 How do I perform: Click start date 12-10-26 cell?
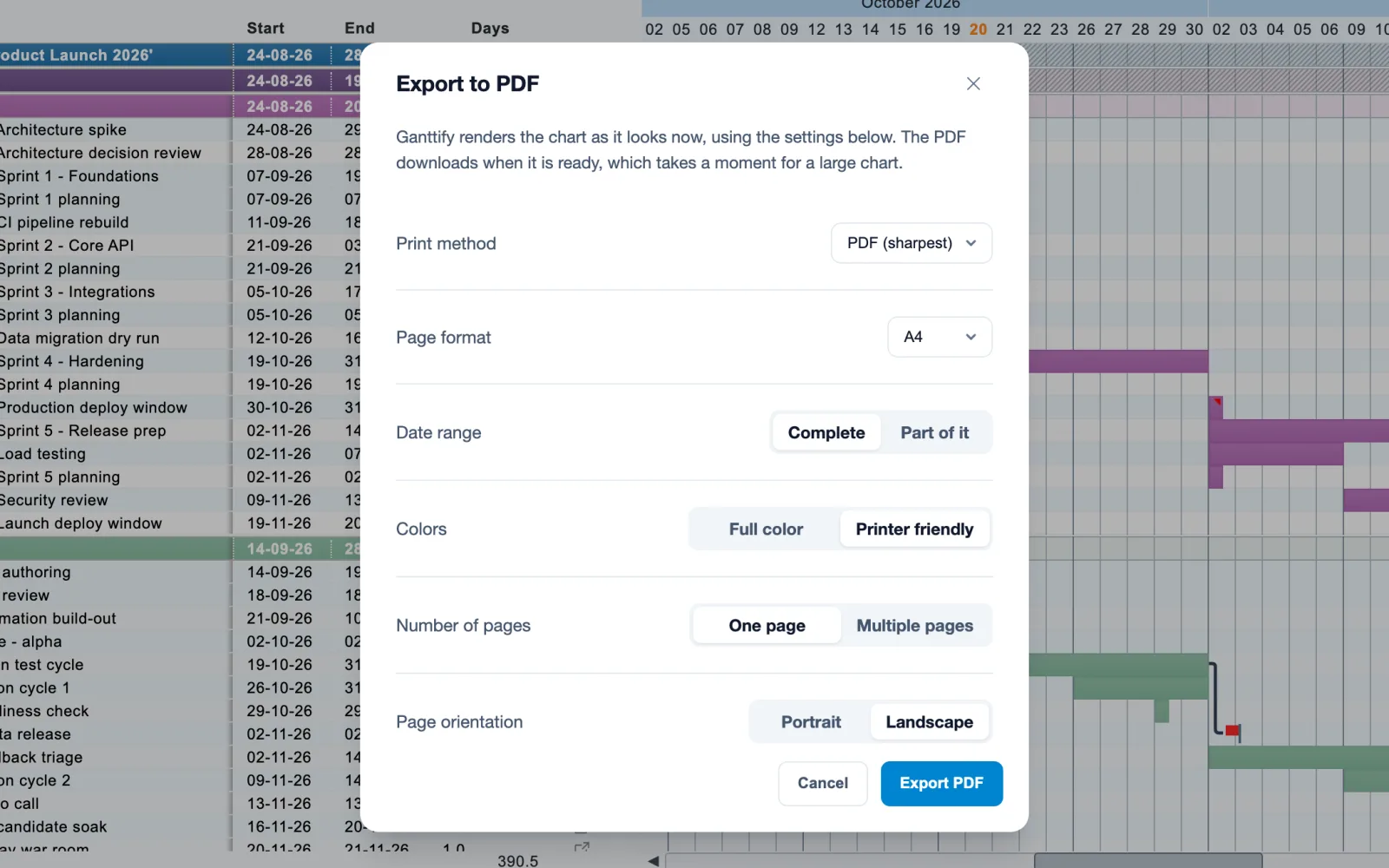click(x=280, y=338)
